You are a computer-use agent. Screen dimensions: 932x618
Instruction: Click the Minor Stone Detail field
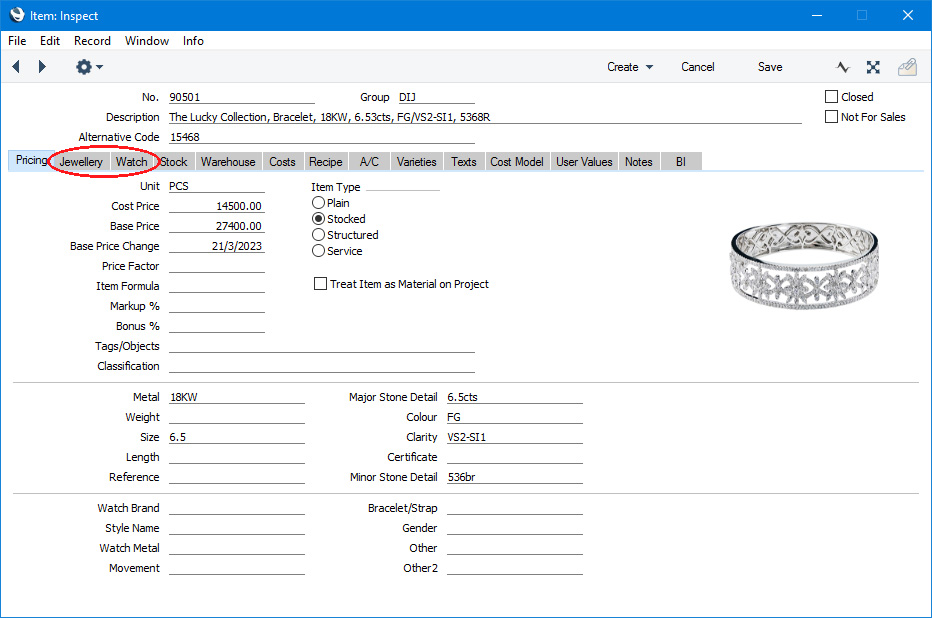tap(515, 478)
